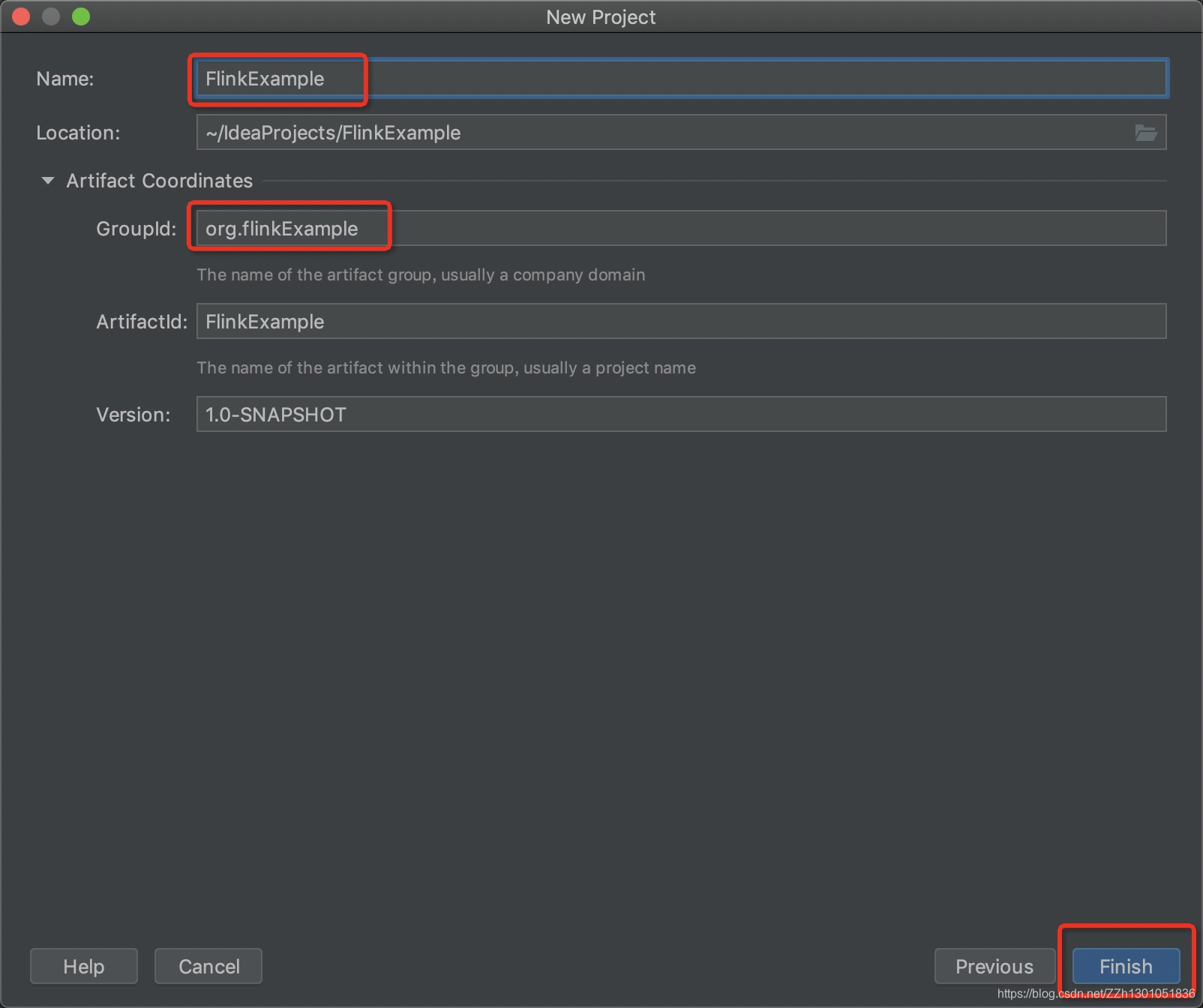
Task: Click the Location: label
Action: [78, 133]
